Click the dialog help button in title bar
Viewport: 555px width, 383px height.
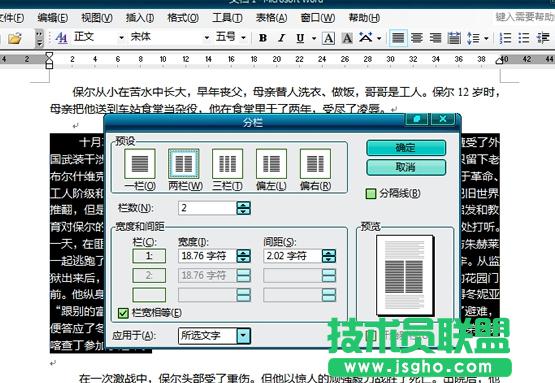pyautogui.click(x=416, y=119)
